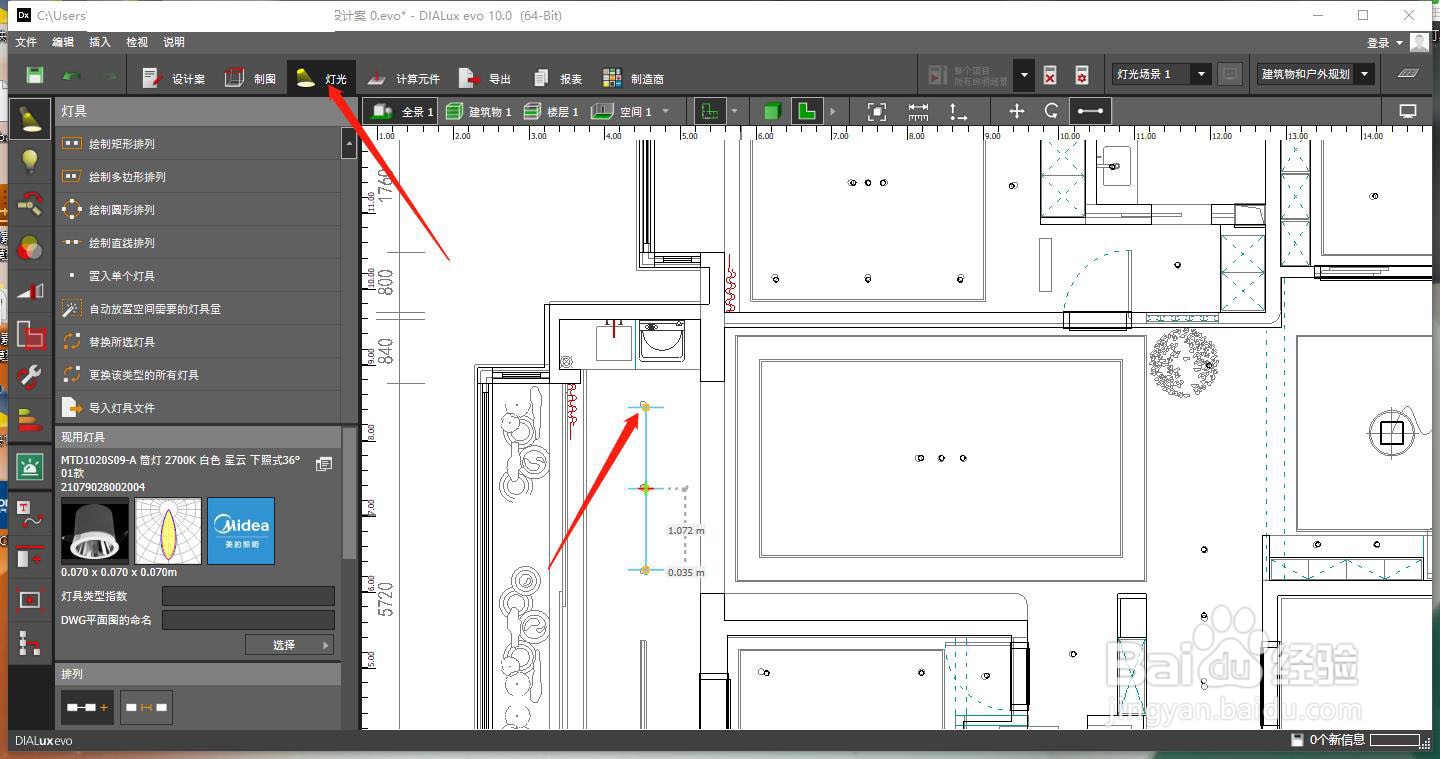Click the green save icon
1440x759 pixels.
[35, 76]
